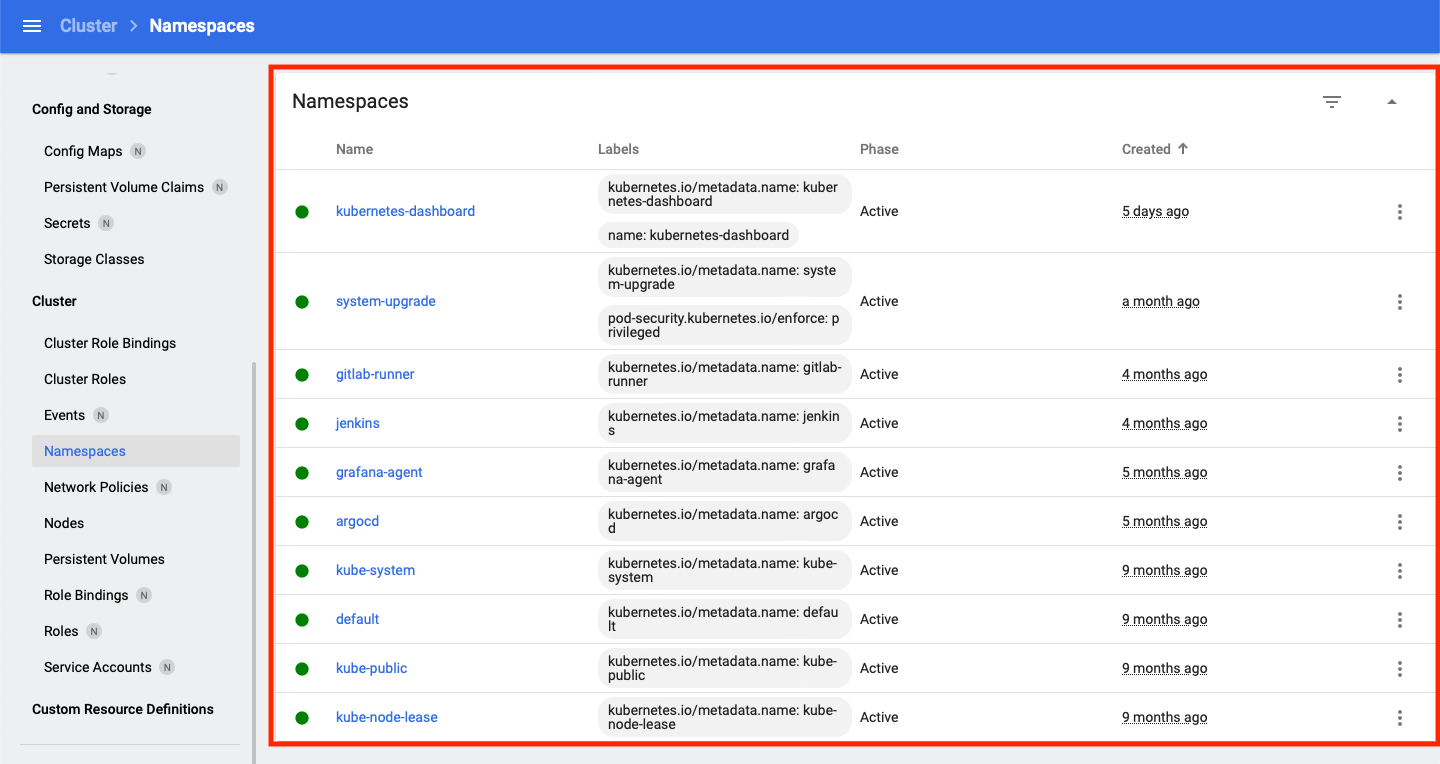Viewport: 1440px width, 764px height.
Task: Click green status dot of default namespace
Action: [302, 620]
